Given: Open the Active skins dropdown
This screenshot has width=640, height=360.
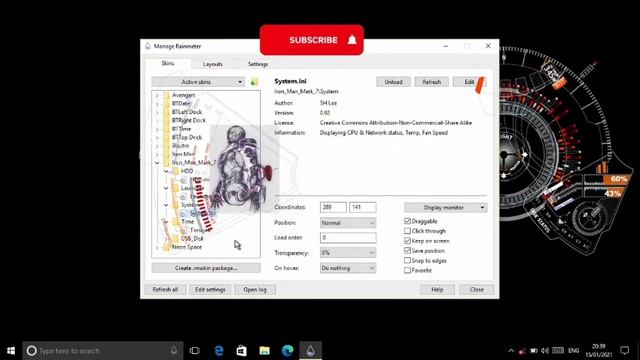Looking at the screenshot, I should pyautogui.click(x=198, y=82).
